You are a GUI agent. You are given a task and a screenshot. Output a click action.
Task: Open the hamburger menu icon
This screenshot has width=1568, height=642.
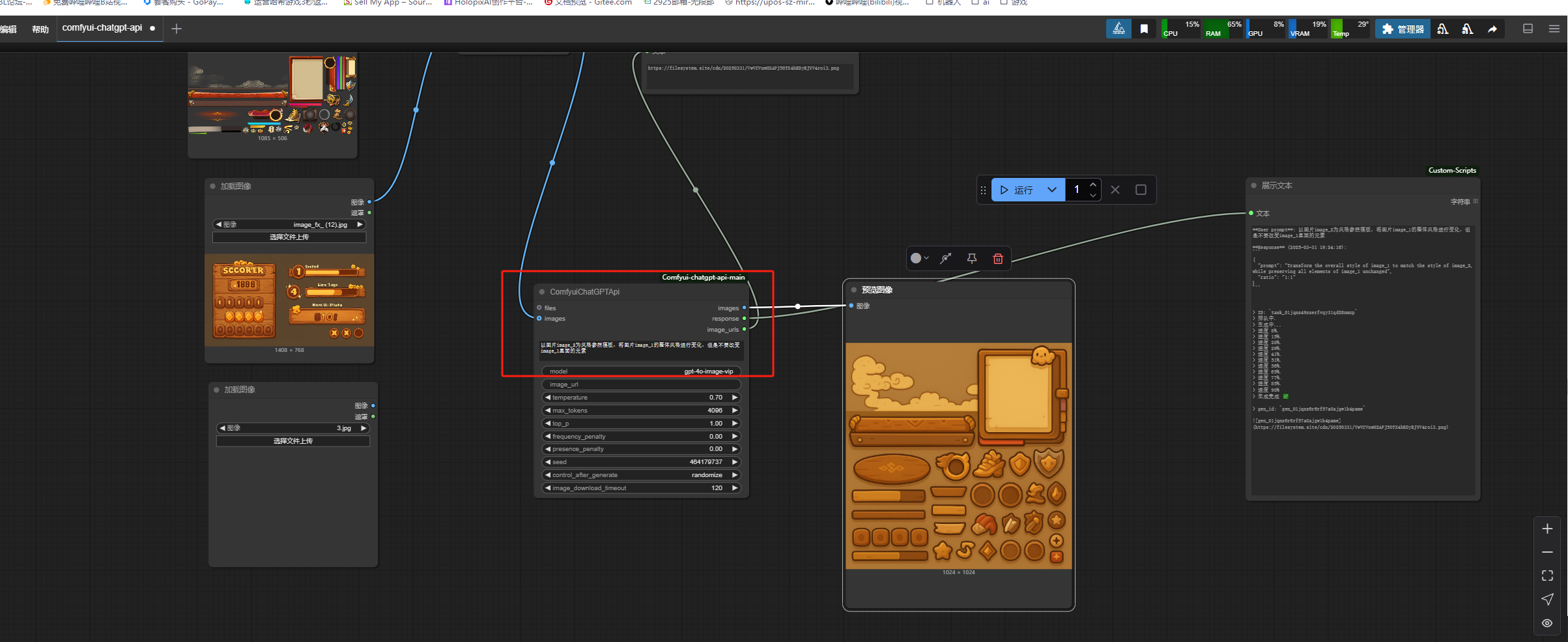(x=1554, y=29)
